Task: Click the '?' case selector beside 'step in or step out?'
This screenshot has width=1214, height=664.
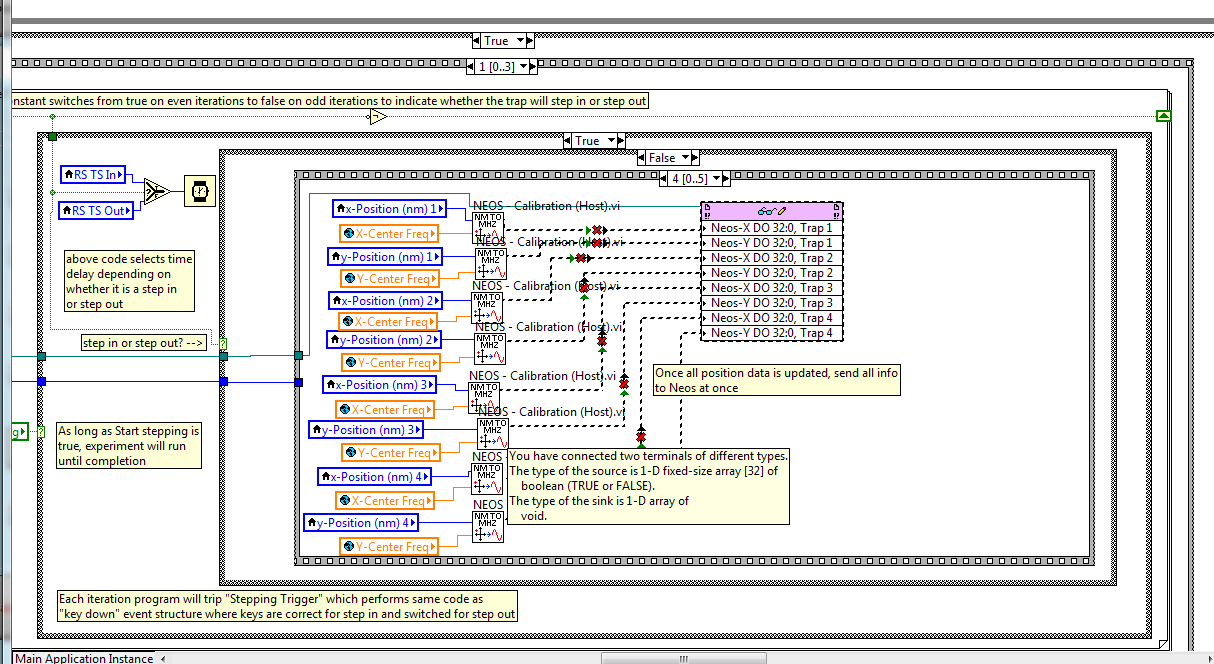Action: coord(224,343)
